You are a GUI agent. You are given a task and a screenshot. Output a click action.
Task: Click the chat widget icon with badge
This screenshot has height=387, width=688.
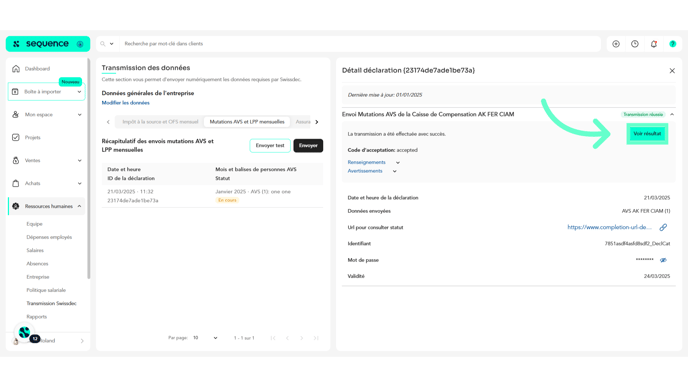click(25, 333)
